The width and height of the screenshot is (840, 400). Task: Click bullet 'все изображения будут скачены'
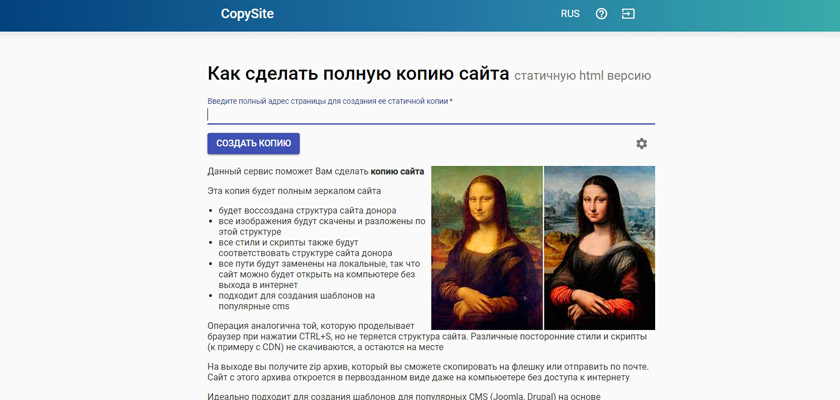pyautogui.click(x=321, y=226)
